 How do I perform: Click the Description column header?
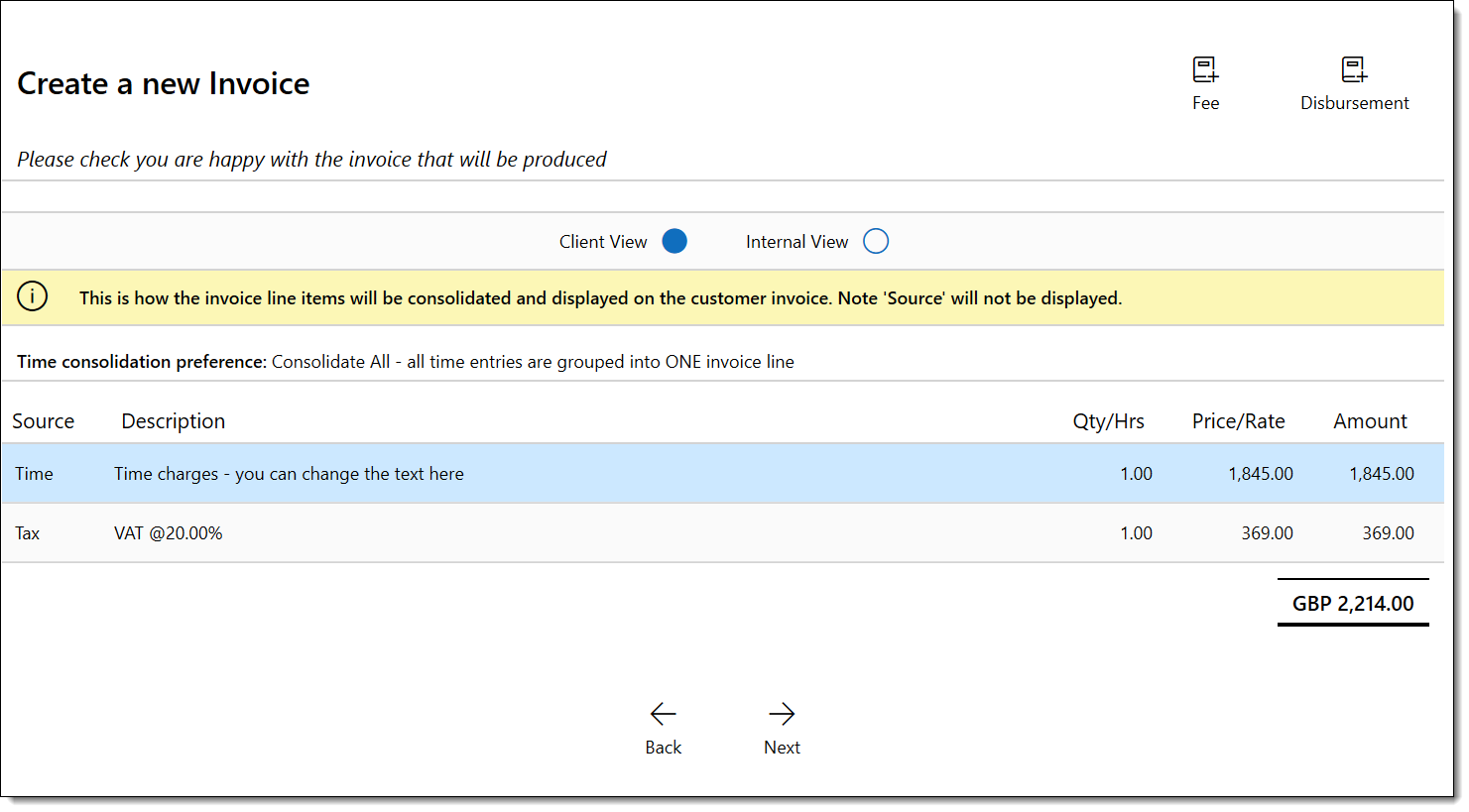(x=173, y=420)
